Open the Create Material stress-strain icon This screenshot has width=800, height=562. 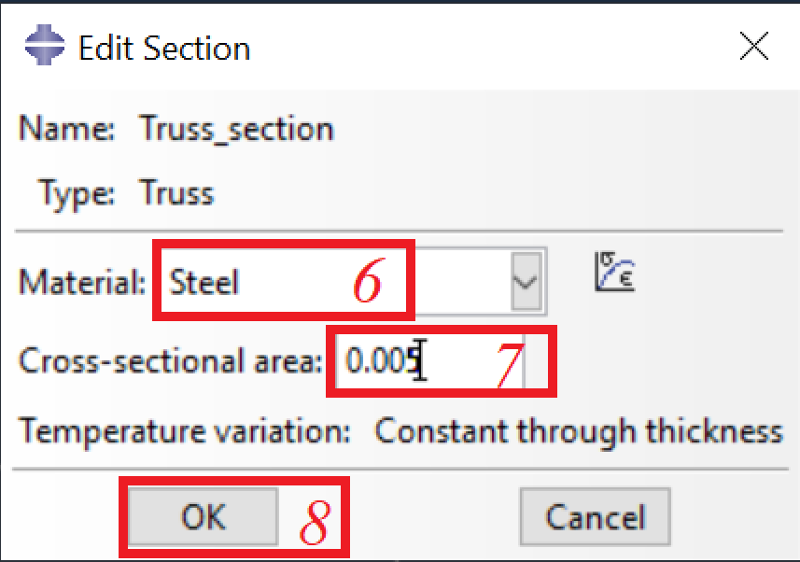click(x=615, y=272)
